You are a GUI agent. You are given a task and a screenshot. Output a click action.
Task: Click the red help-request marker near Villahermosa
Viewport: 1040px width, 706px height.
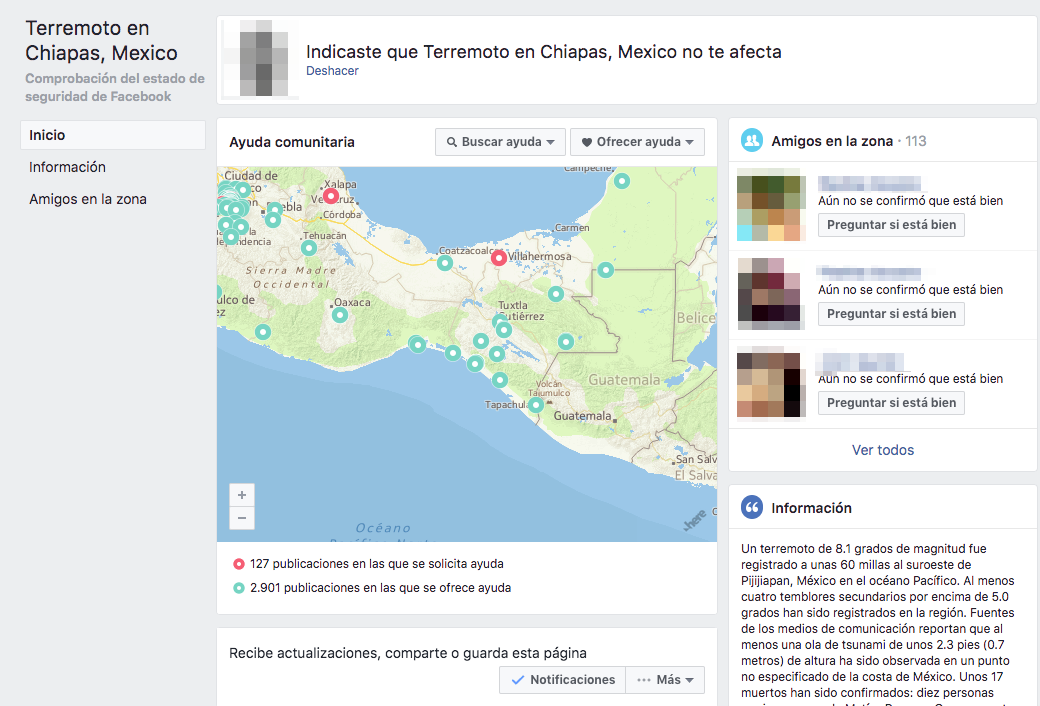[x=499, y=258]
